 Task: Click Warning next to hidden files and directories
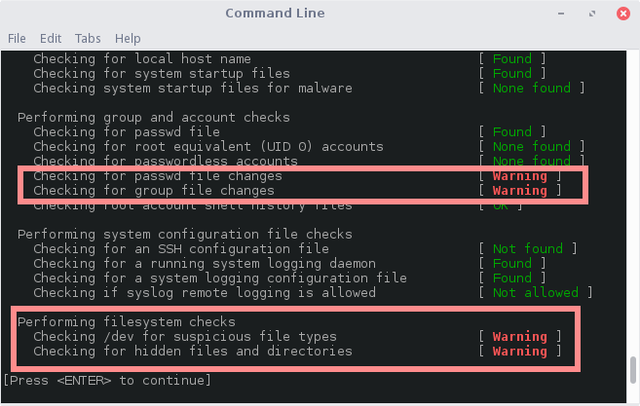[520, 351]
